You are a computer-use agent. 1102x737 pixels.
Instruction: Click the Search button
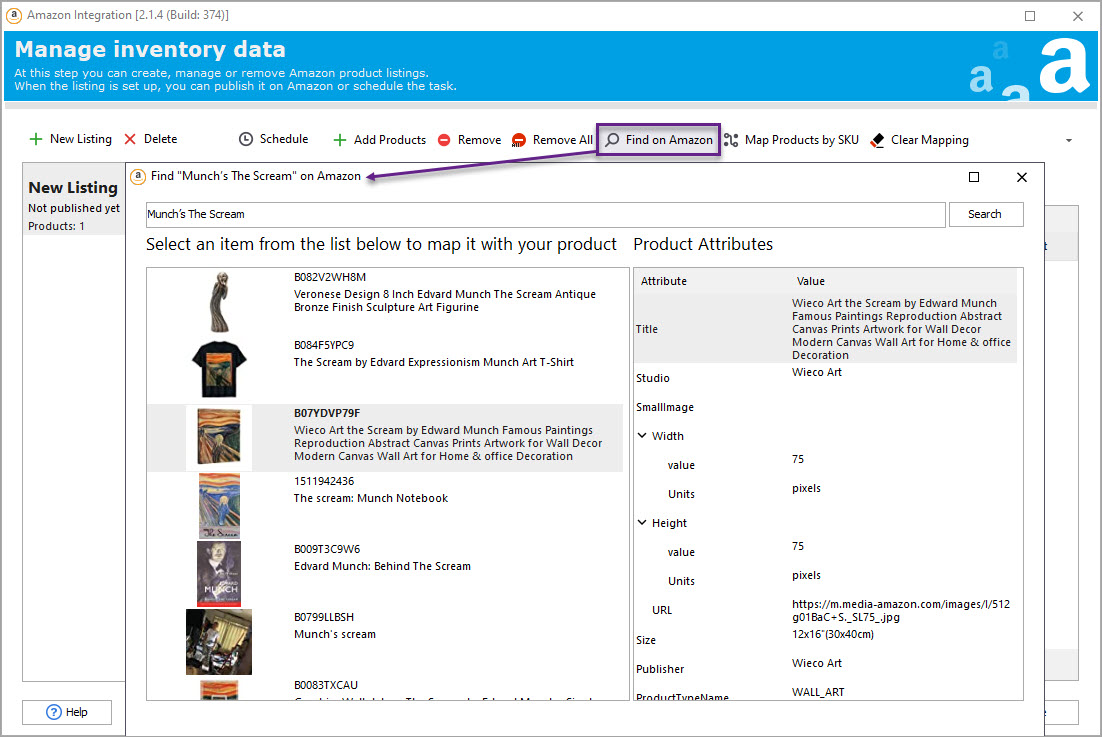985,214
